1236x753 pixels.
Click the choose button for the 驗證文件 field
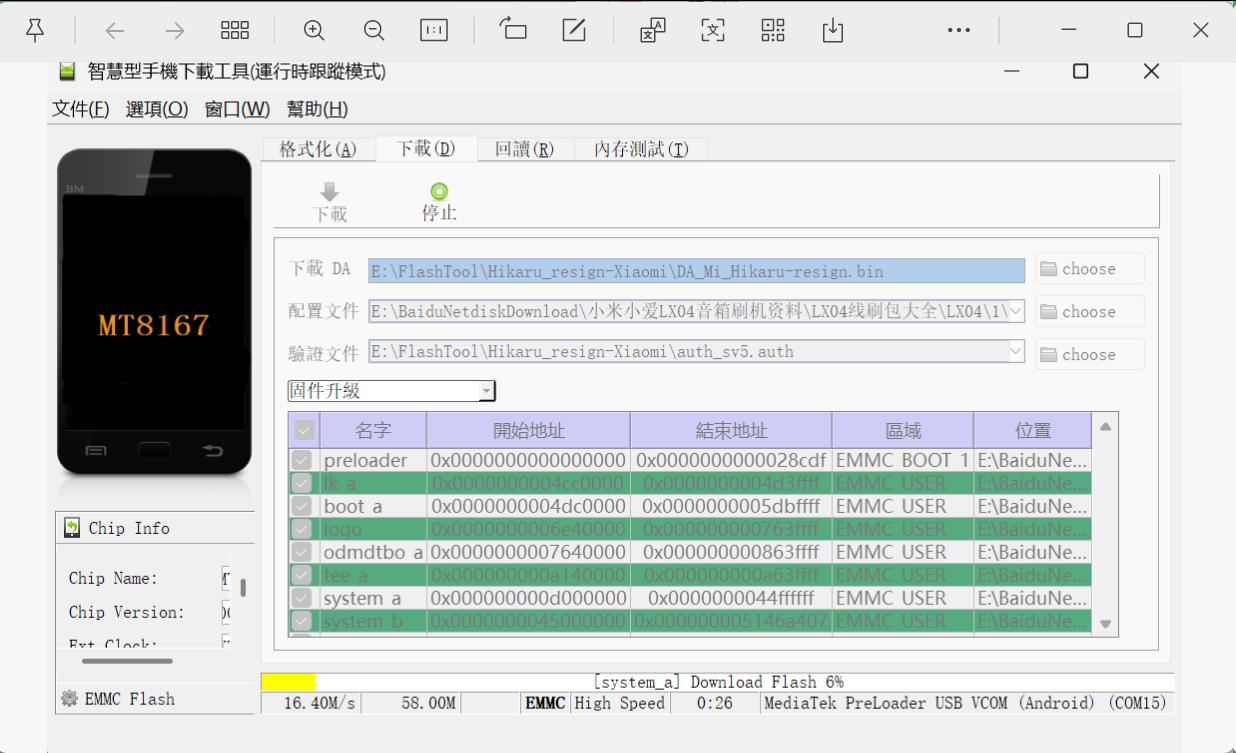click(1089, 353)
